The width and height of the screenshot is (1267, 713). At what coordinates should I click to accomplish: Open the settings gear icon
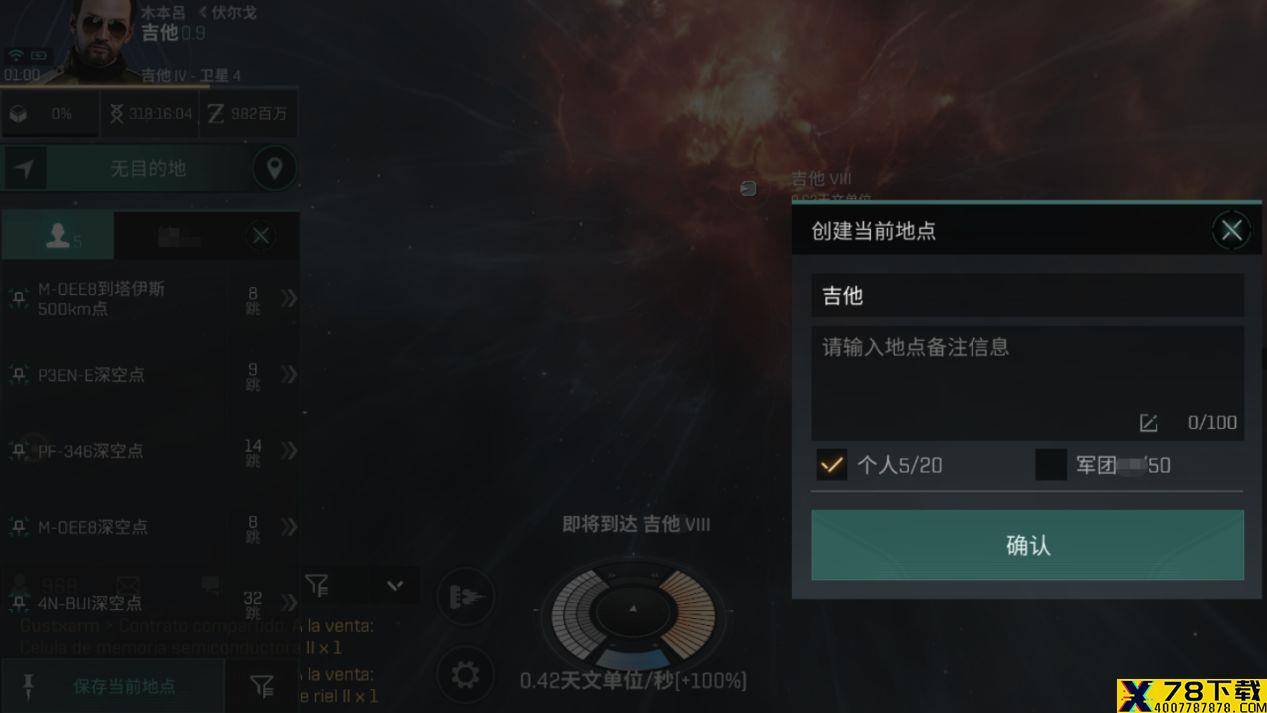point(465,674)
